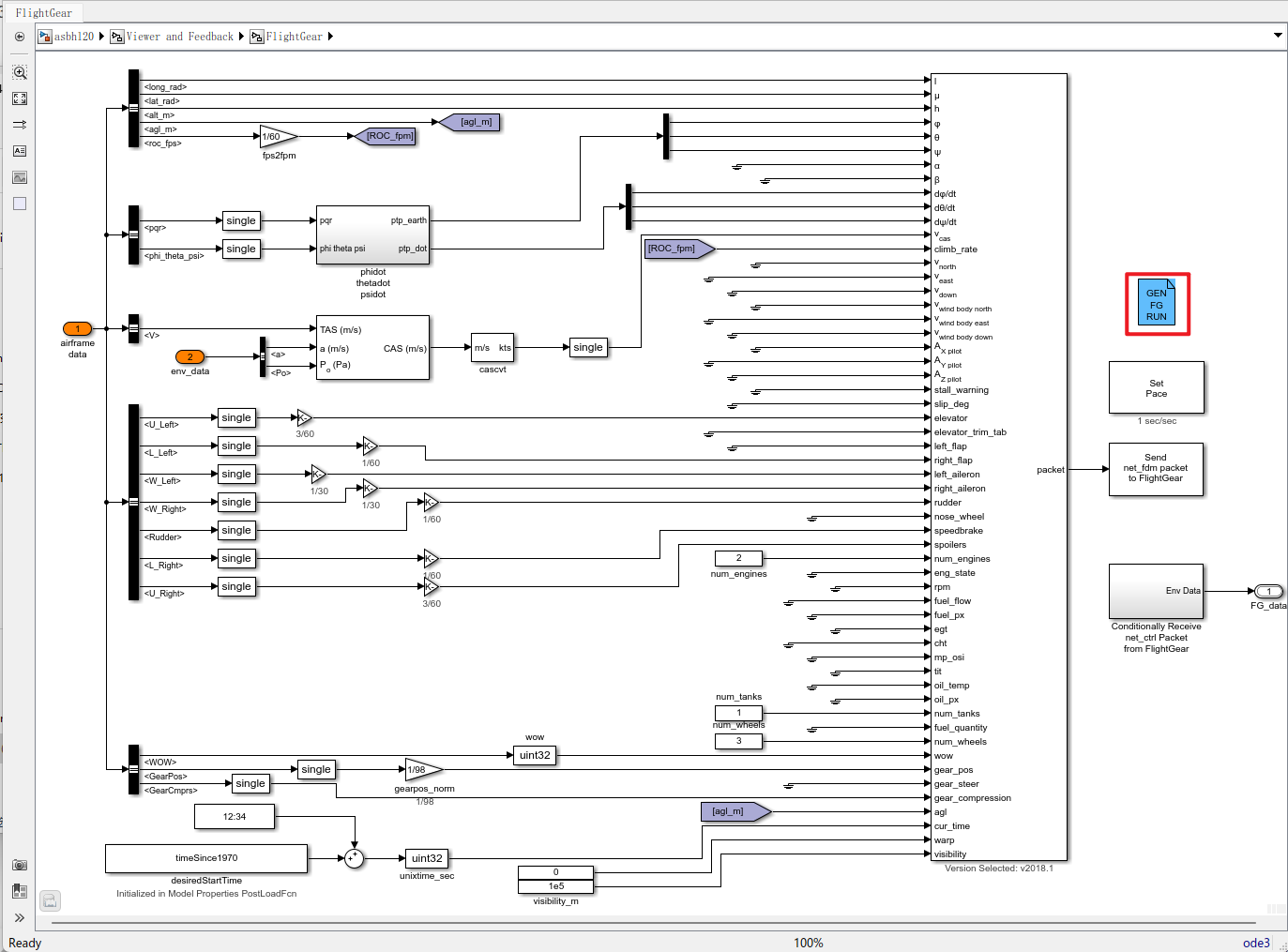Click the 1 sec/sec label under Set Pace
The width and height of the screenshot is (1288, 952).
click(x=1157, y=421)
